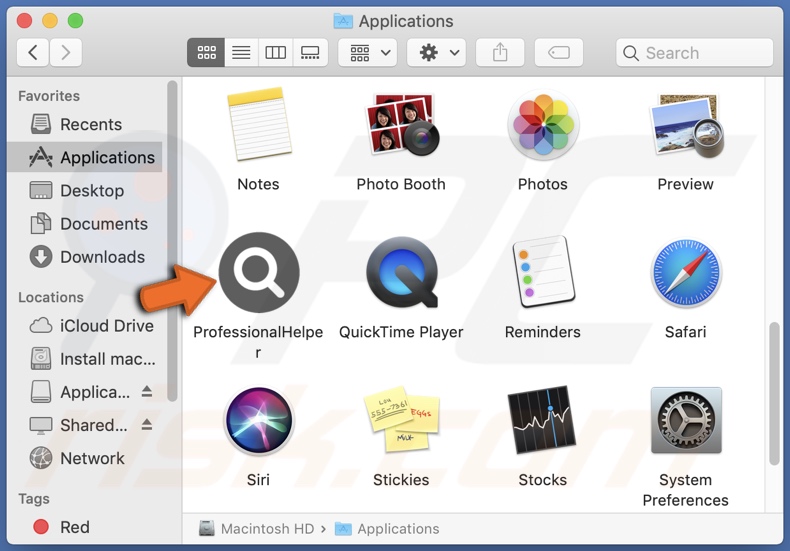Click the Photo Booth label text

coord(401,184)
